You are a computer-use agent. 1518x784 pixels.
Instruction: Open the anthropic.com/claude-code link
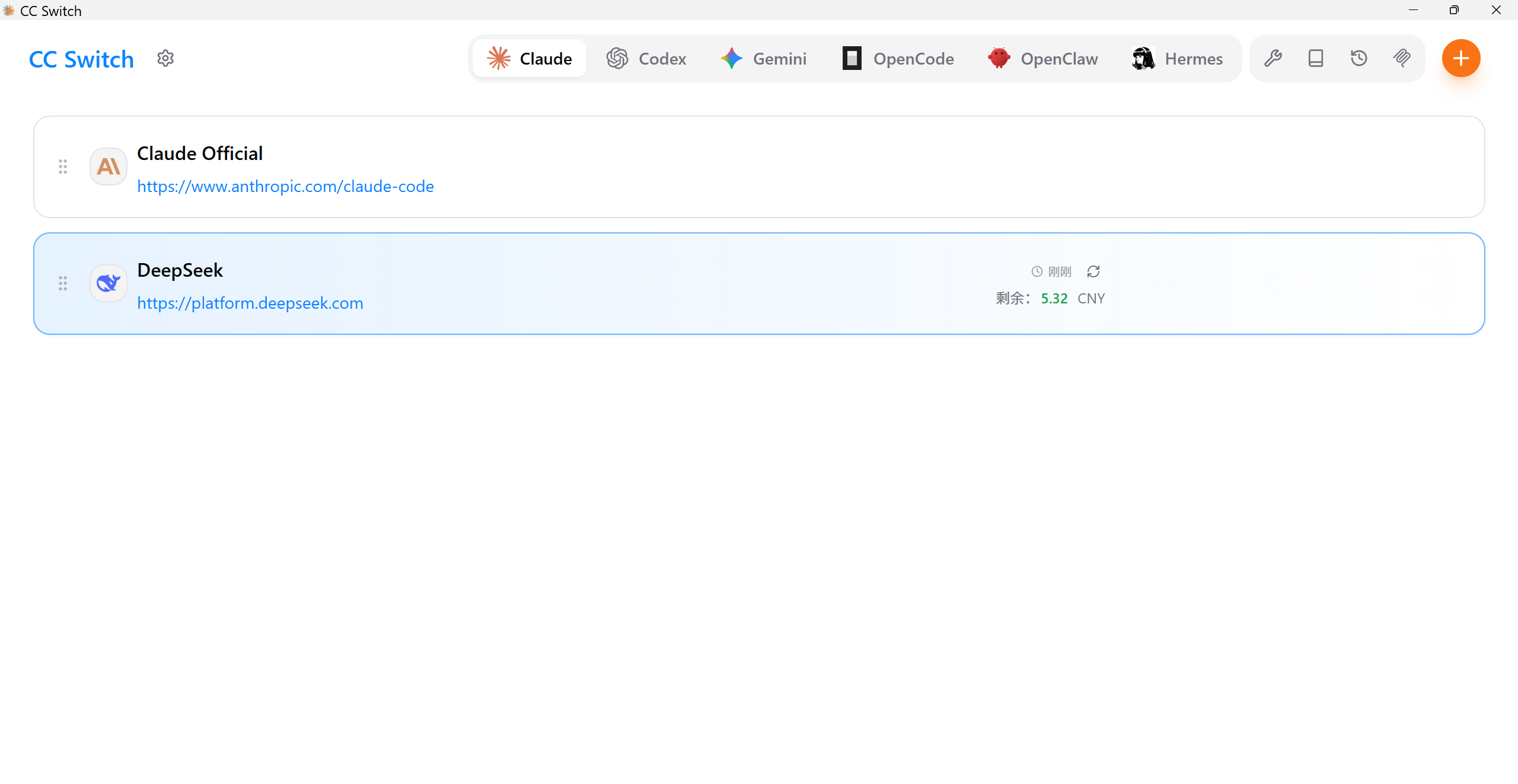tap(285, 186)
